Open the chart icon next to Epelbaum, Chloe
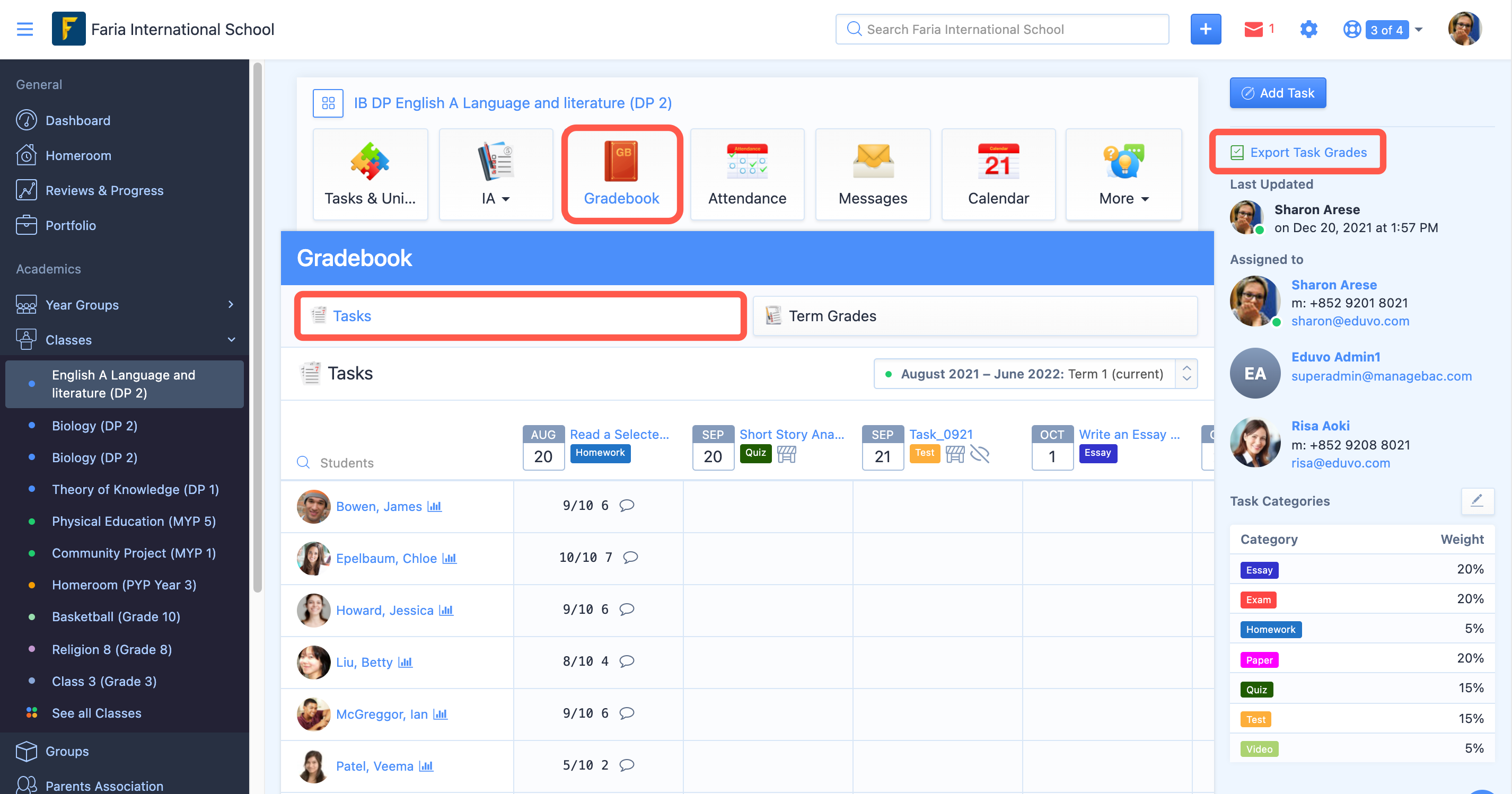The width and height of the screenshot is (1512, 794). tap(450, 558)
